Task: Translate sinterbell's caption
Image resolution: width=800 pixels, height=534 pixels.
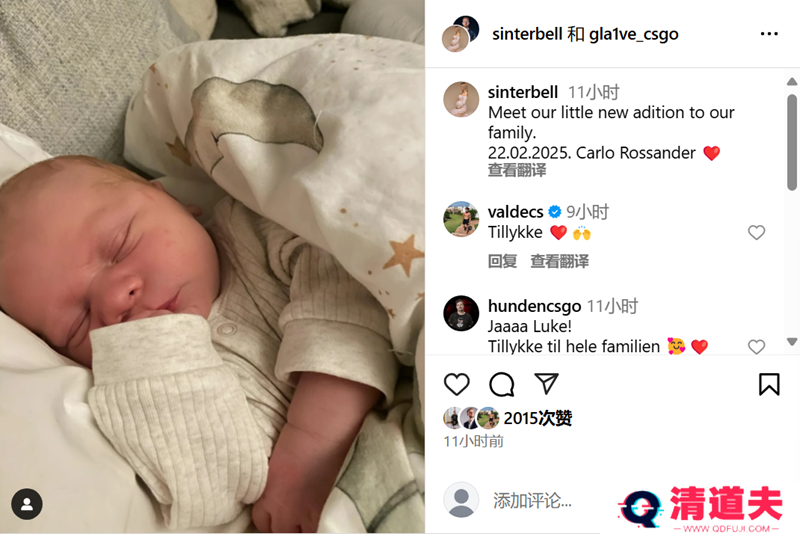Action: click(x=517, y=170)
